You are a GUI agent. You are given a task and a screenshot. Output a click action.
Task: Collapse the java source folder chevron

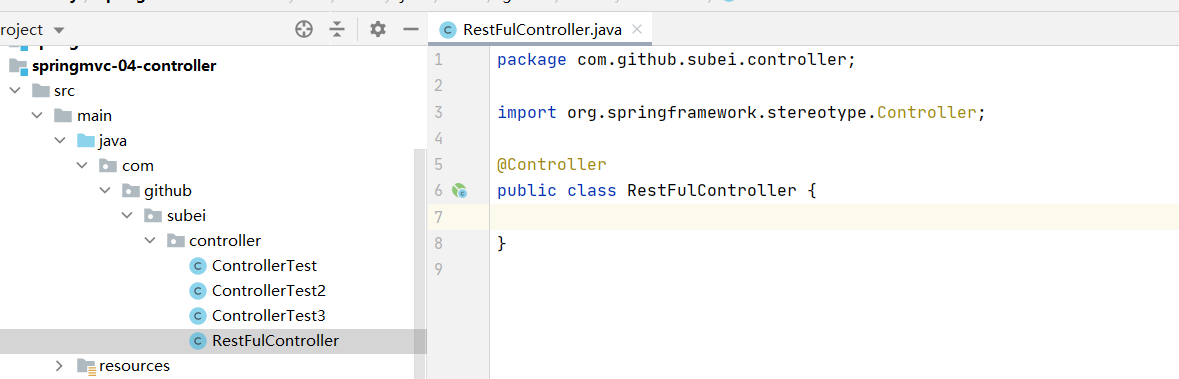[59, 141]
